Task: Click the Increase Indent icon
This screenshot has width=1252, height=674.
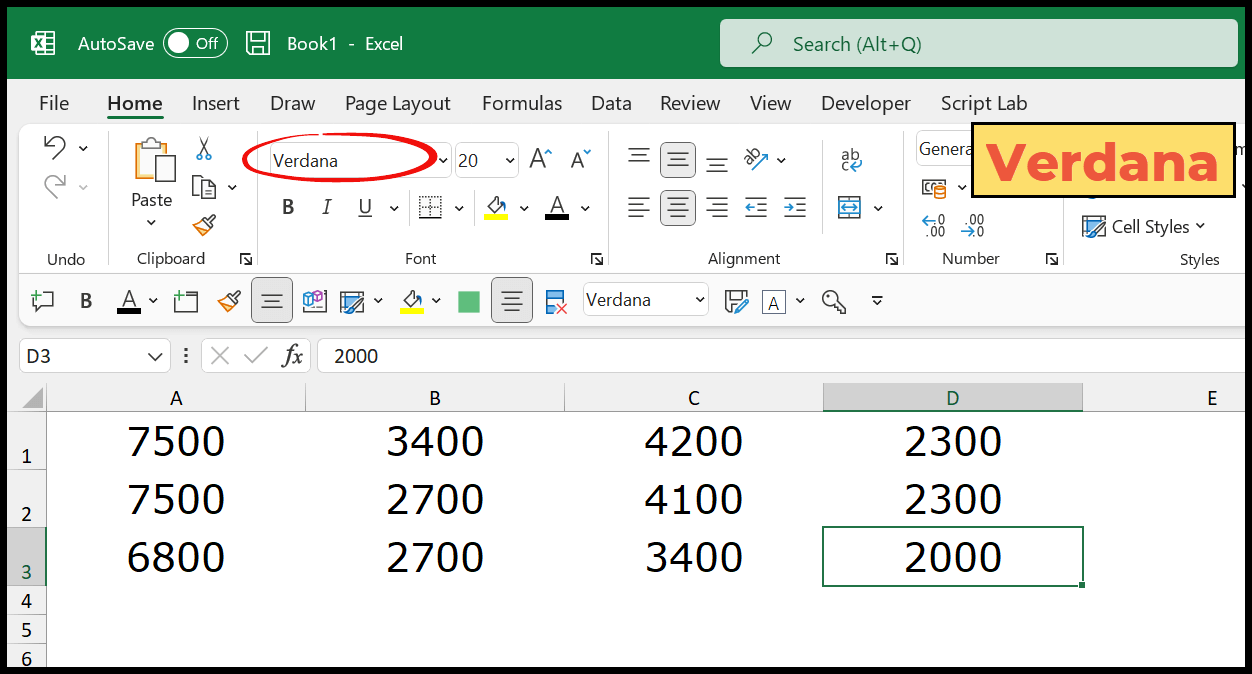Action: tap(795, 208)
